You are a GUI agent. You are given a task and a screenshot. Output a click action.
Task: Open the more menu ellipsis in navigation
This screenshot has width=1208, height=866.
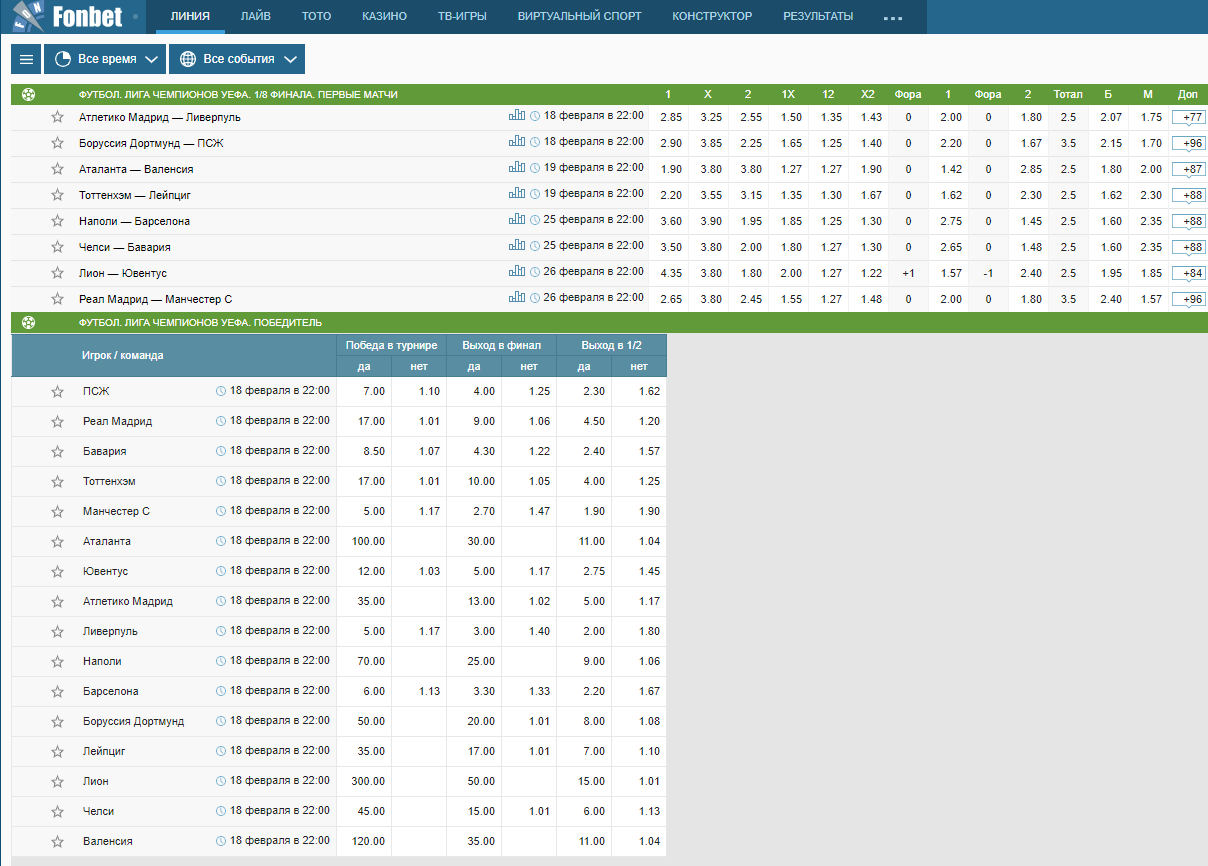point(893,18)
